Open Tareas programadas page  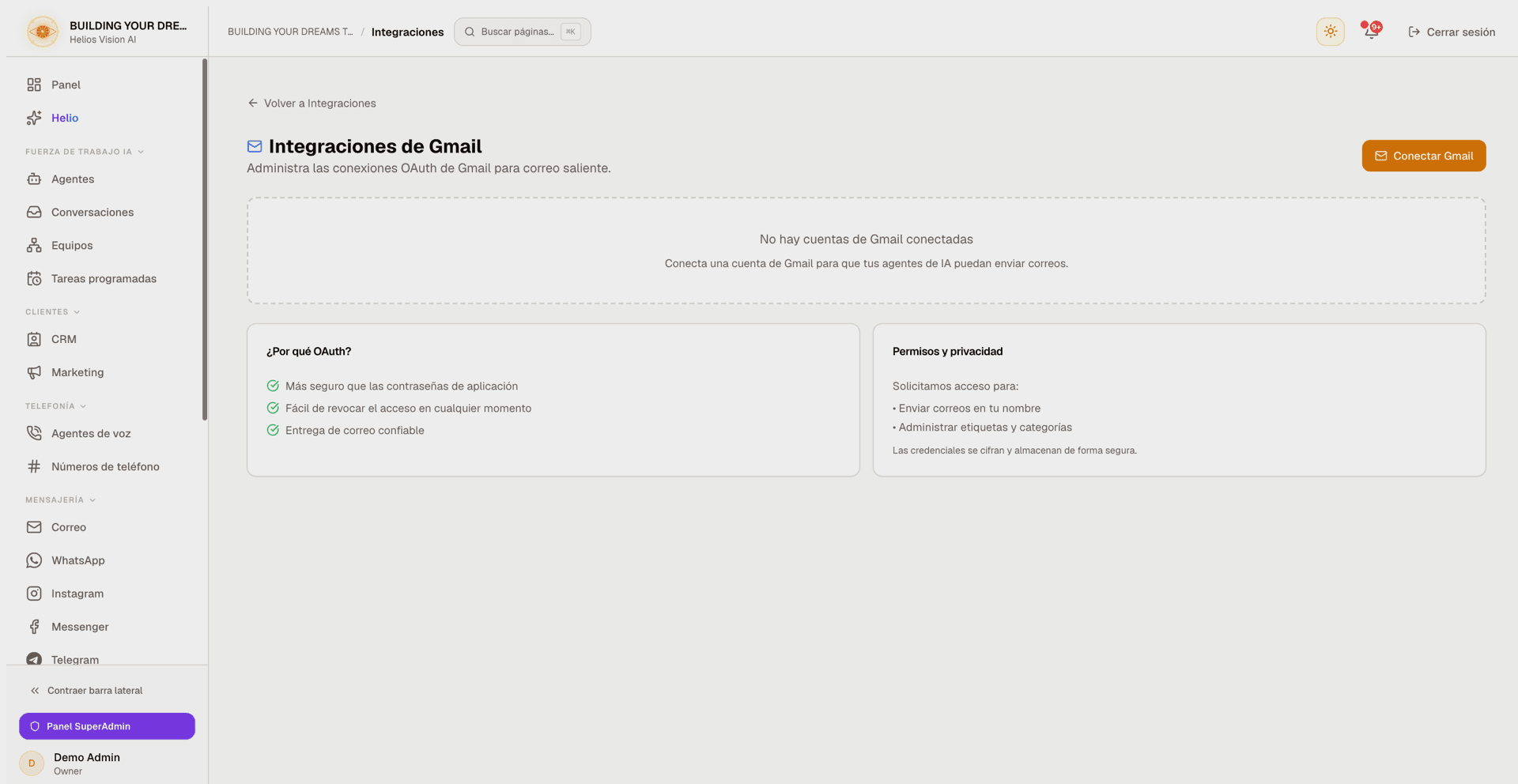107,279
